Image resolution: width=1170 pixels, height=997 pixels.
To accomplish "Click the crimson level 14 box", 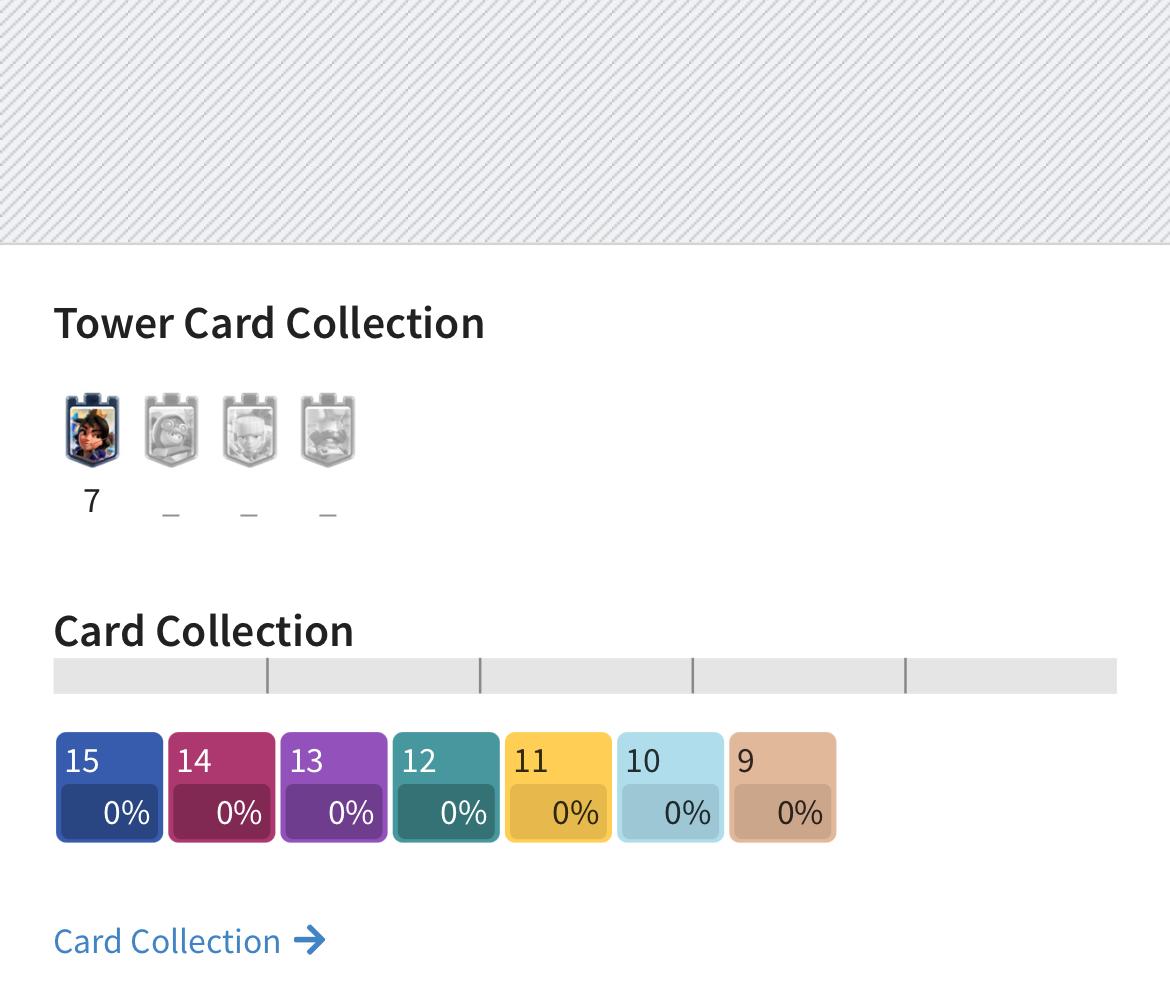I will pyautogui.click(x=221, y=787).
